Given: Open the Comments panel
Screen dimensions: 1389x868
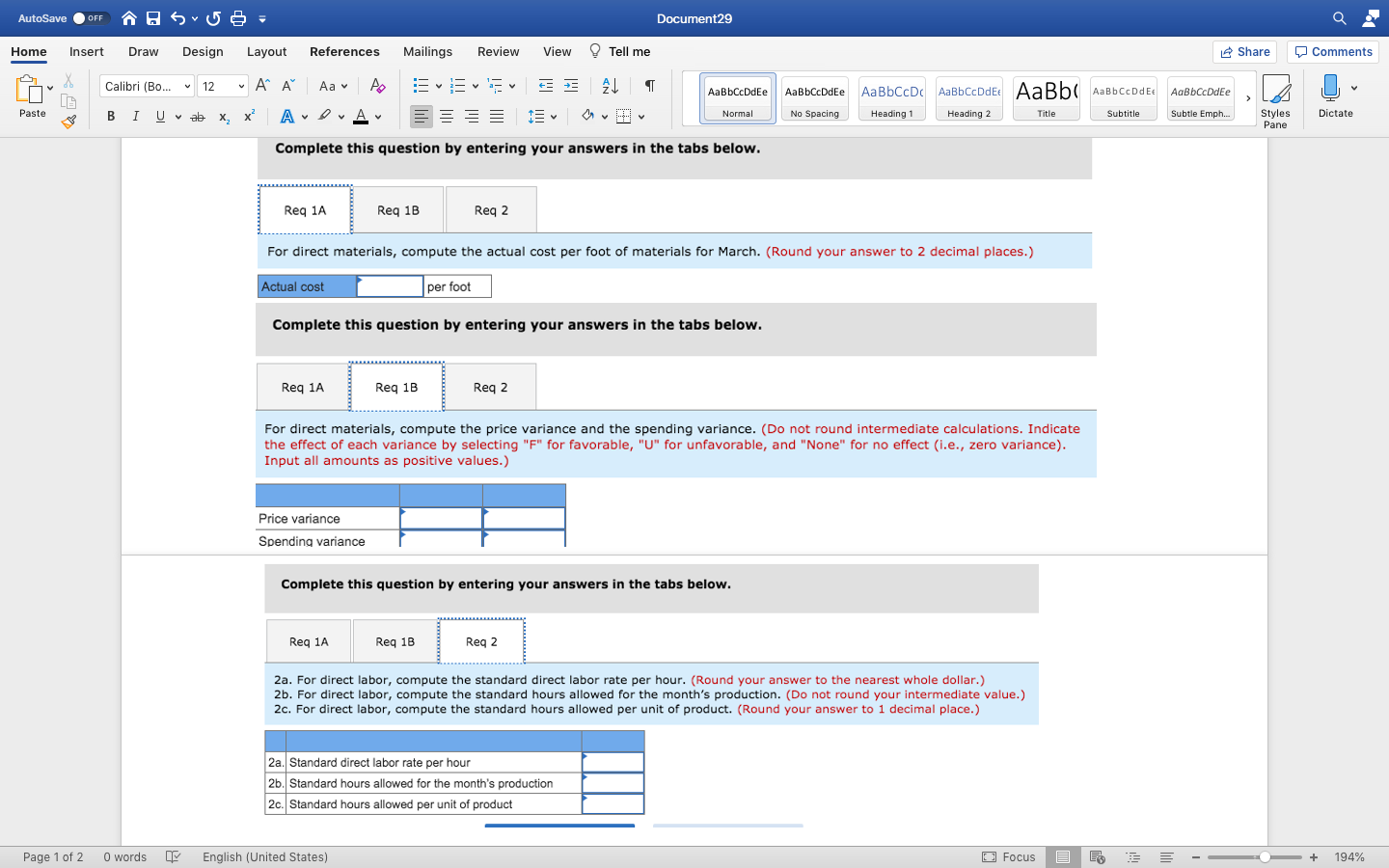Looking at the screenshot, I should tap(1332, 52).
